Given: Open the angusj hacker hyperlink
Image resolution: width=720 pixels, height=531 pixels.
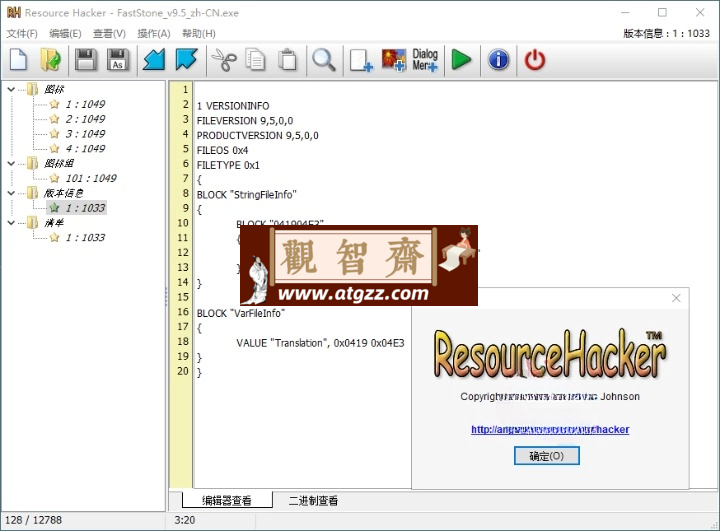Looking at the screenshot, I should tap(550, 429).
